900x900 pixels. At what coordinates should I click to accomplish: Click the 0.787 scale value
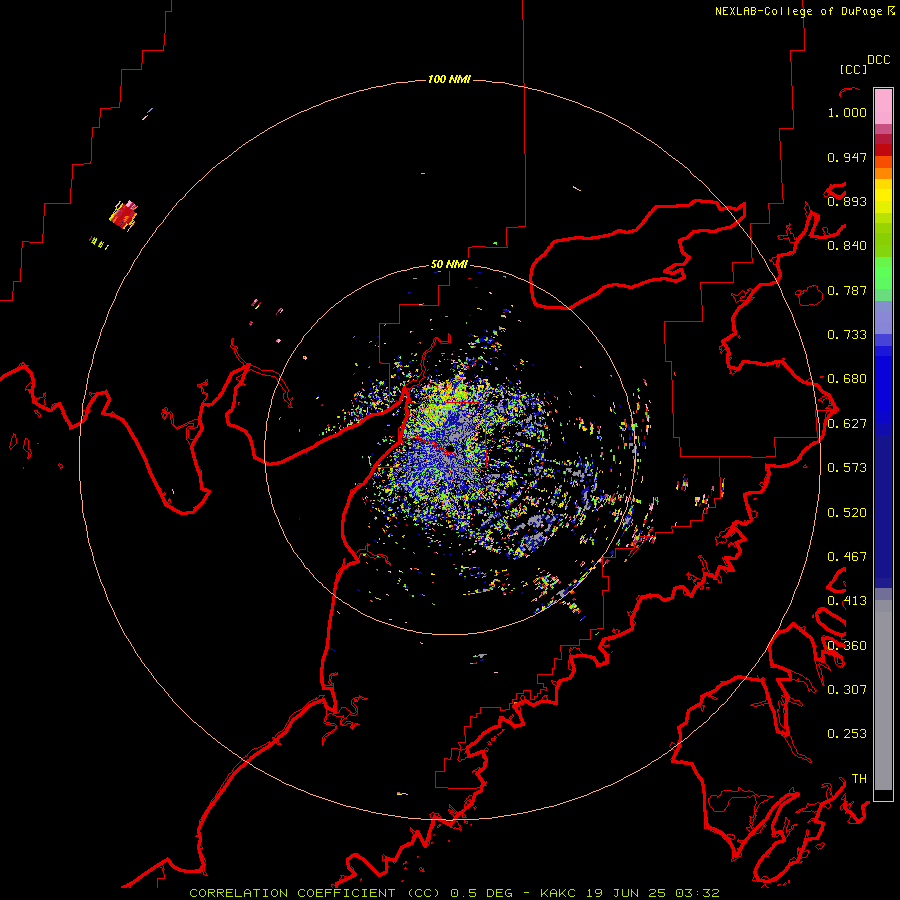(847, 290)
